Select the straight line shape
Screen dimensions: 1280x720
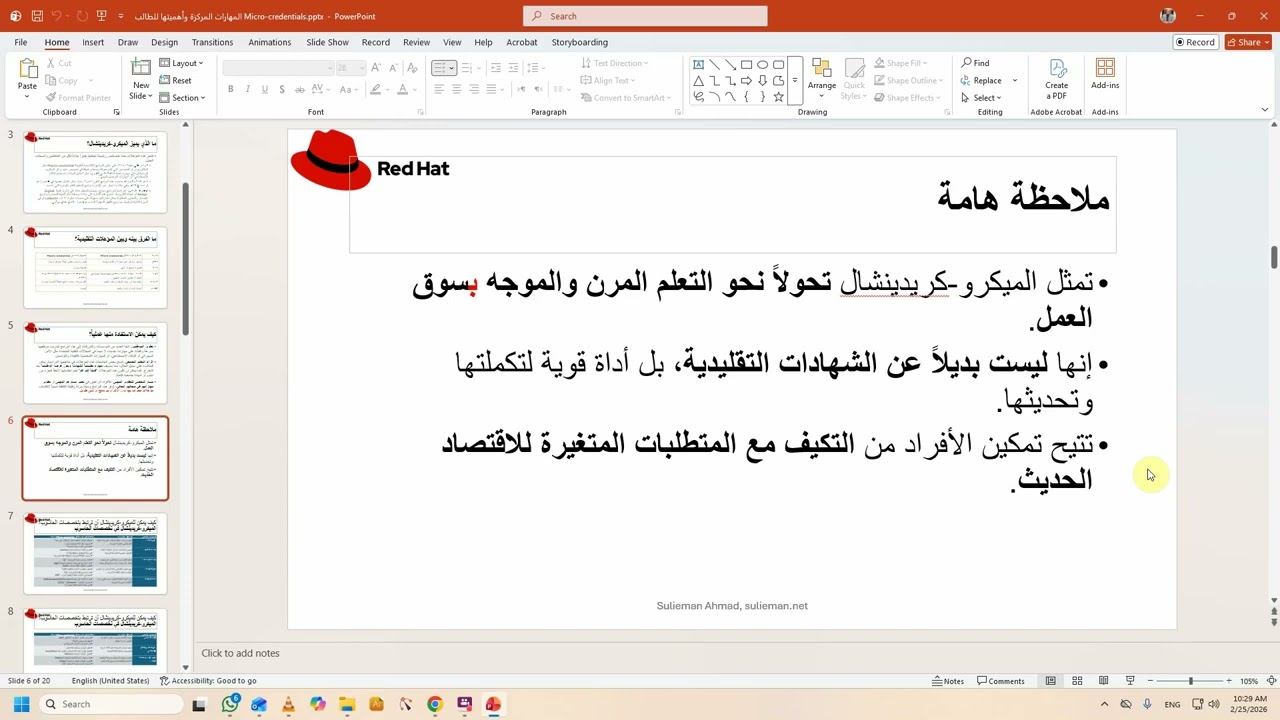point(714,65)
